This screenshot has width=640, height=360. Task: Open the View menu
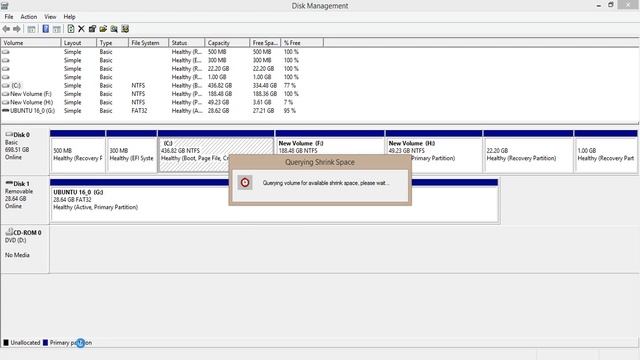tap(50, 17)
